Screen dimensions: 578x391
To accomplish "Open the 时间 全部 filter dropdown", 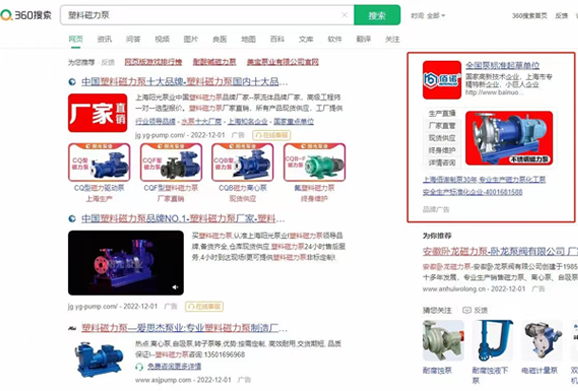I will pyautogui.click(x=428, y=15).
